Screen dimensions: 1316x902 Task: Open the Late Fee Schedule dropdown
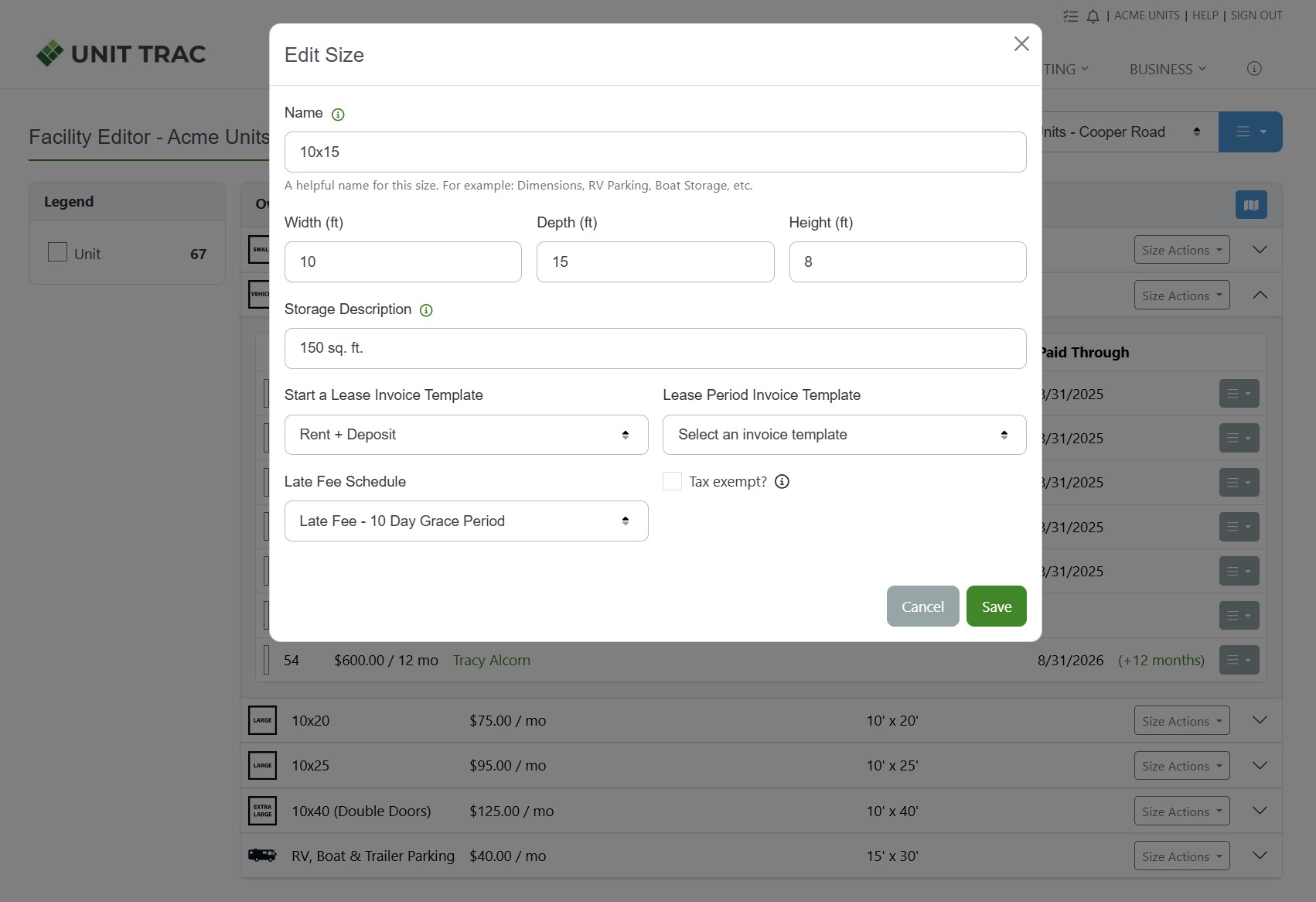[x=465, y=521]
